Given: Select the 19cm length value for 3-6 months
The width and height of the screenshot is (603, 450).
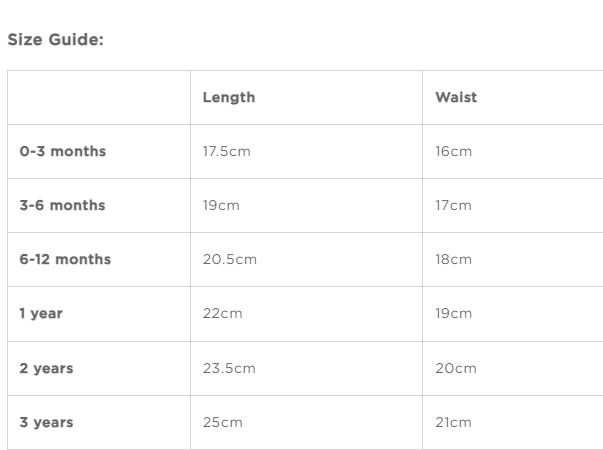Looking at the screenshot, I should point(221,205).
